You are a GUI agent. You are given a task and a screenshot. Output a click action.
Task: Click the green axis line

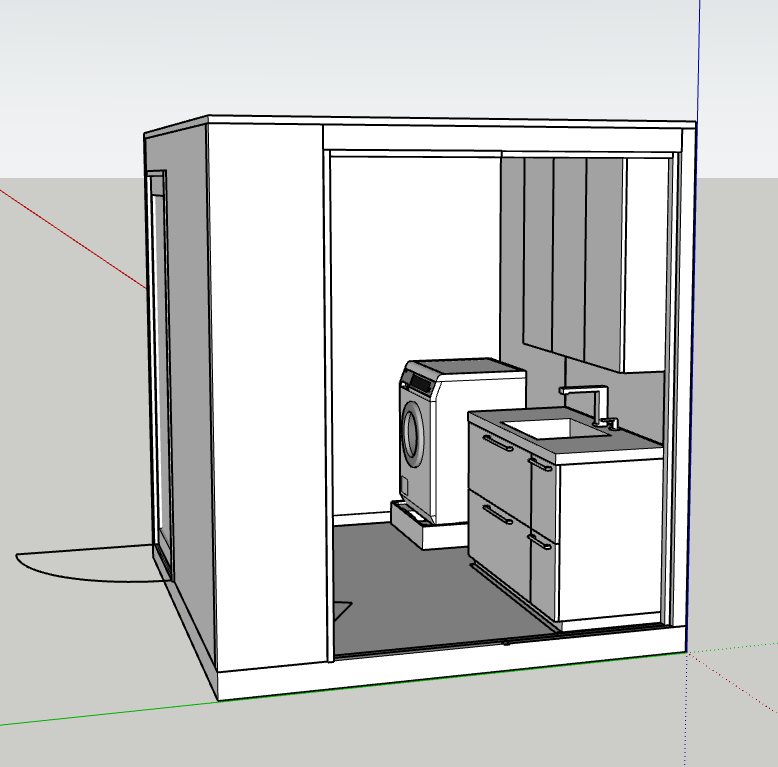(x=100, y=713)
